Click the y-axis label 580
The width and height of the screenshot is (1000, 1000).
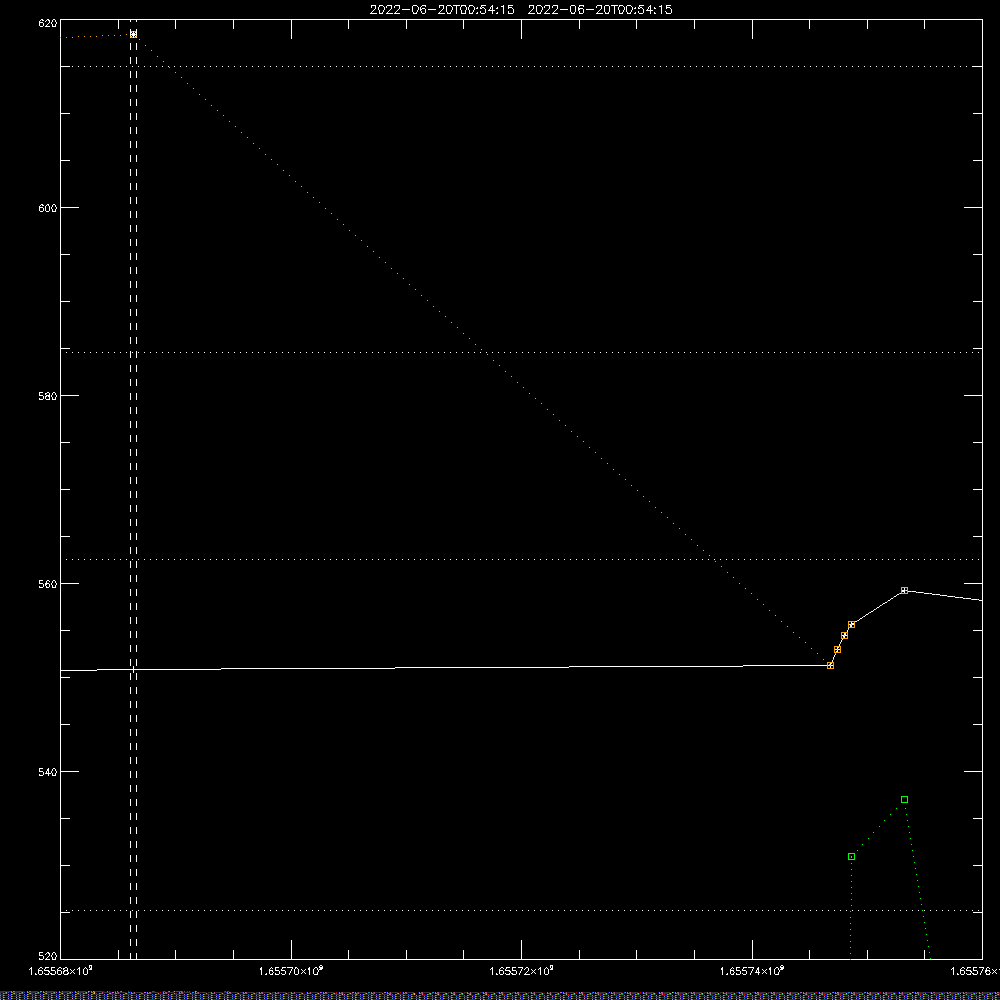(48, 395)
